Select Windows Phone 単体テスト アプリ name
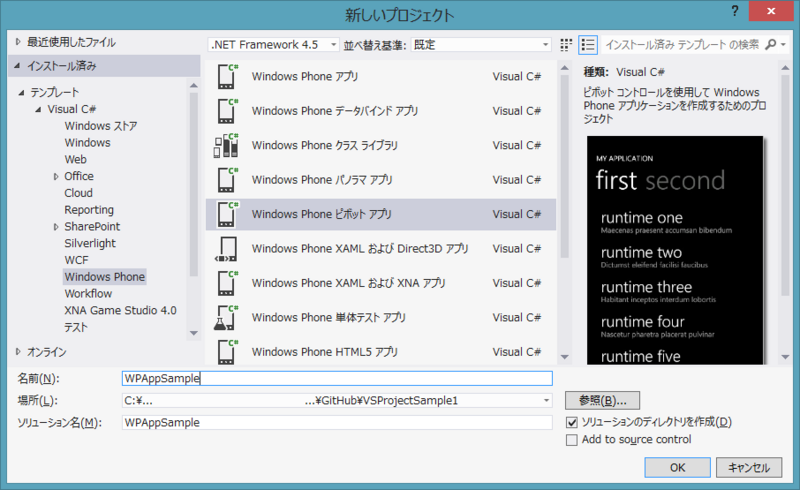The width and height of the screenshot is (800, 490). (x=329, y=317)
